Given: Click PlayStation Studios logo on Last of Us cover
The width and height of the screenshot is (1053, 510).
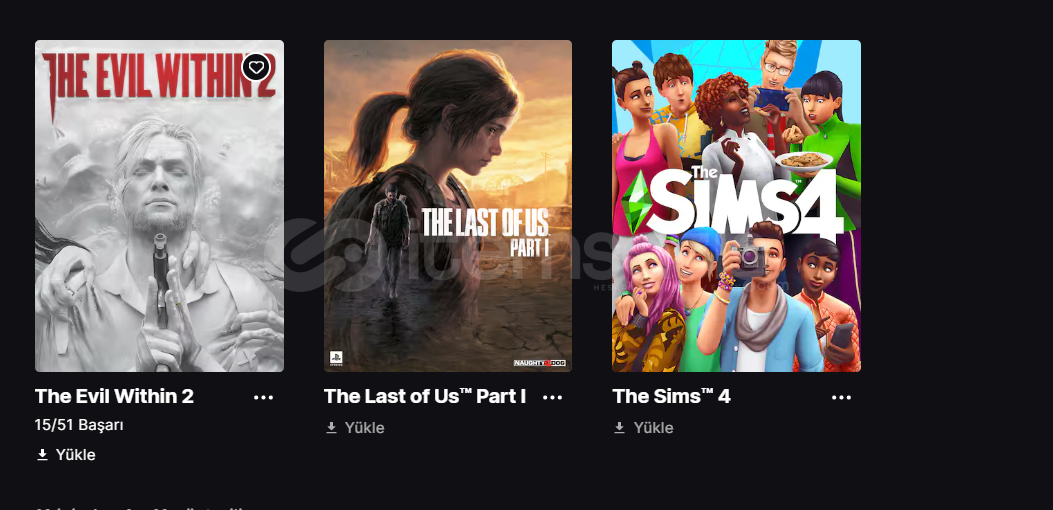Looking at the screenshot, I should (x=336, y=358).
